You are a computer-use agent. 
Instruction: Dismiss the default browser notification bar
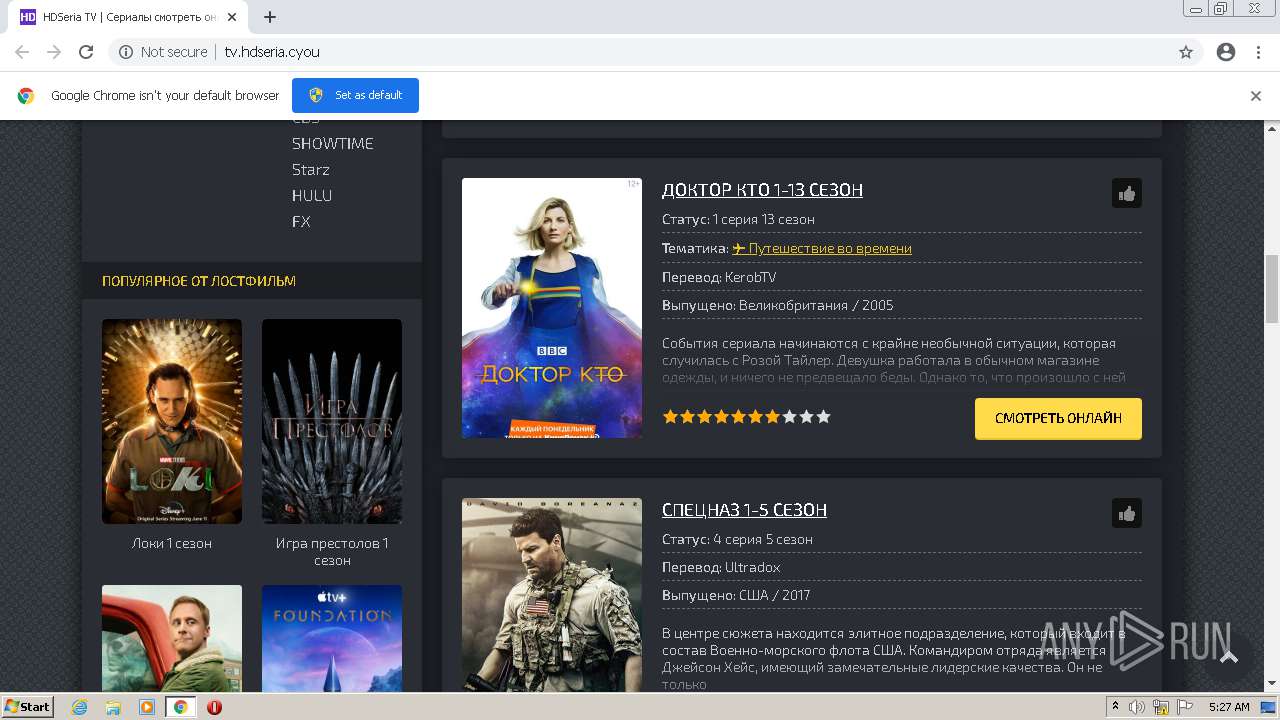pyautogui.click(x=1256, y=96)
